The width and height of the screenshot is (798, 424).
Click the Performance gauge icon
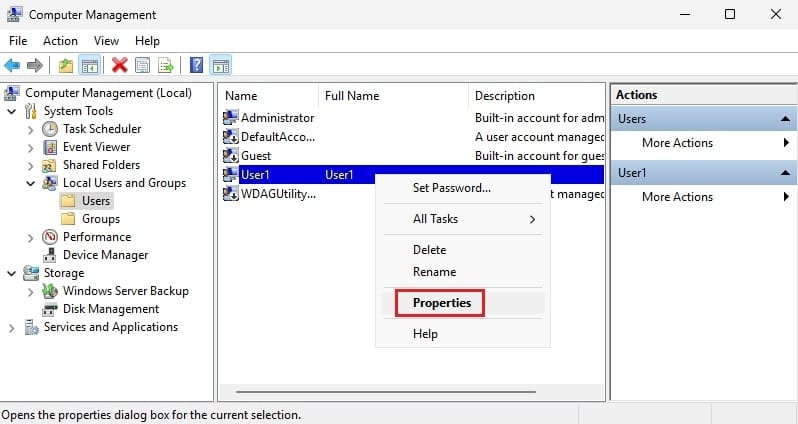tap(50, 237)
